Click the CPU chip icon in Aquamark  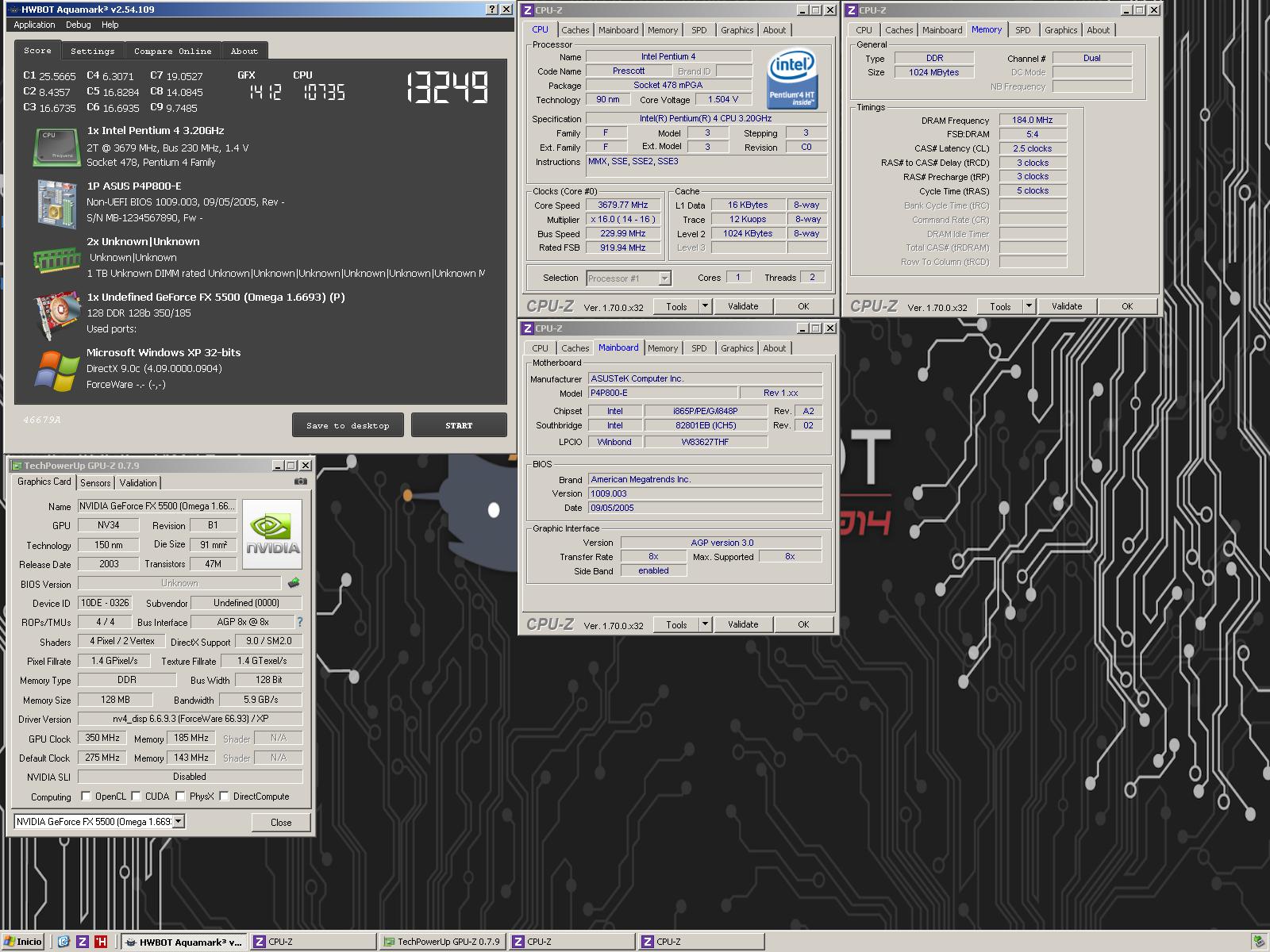tap(57, 147)
